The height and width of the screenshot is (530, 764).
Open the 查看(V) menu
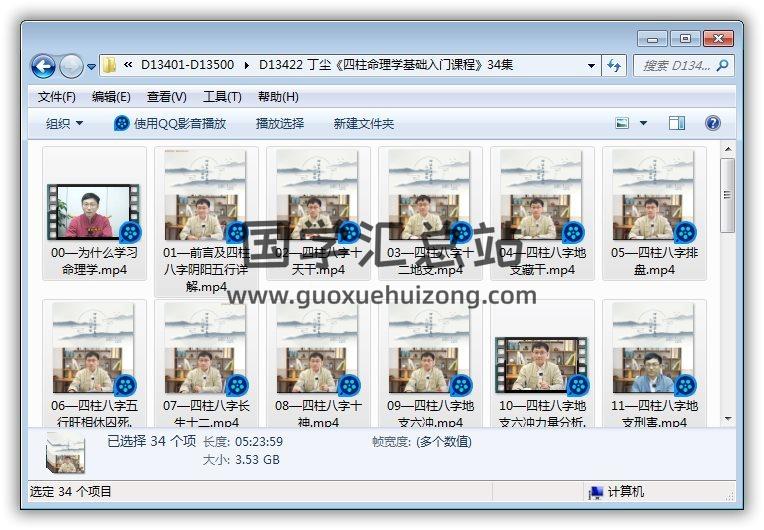point(167,97)
